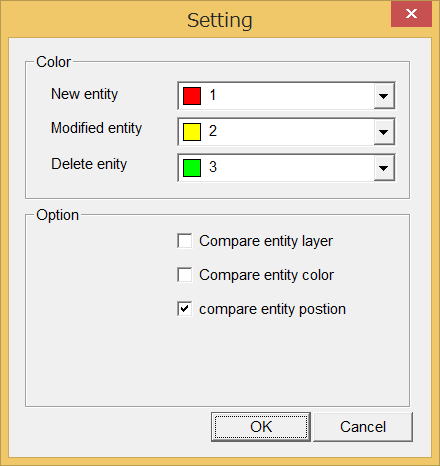
Task: Click the color index value 1 field
Action: coord(276,96)
